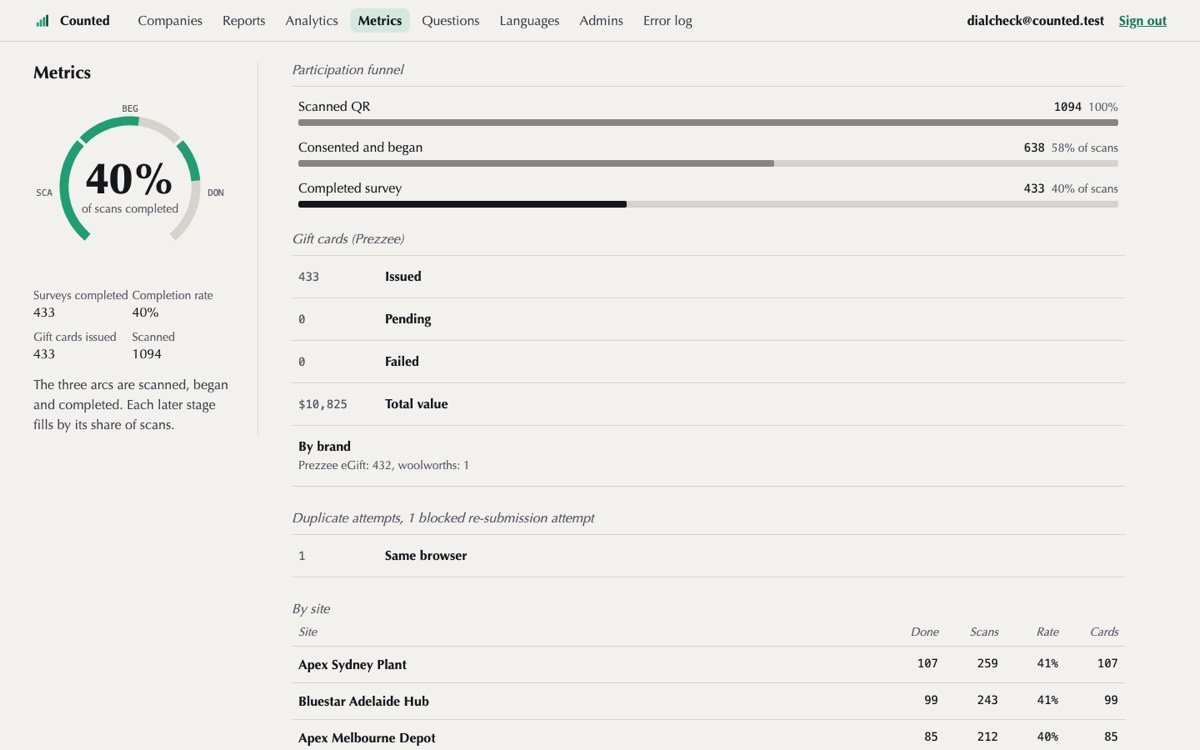The image size is (1200, 750).
Task: Click the Cards column header
Action: (1104, 632)
